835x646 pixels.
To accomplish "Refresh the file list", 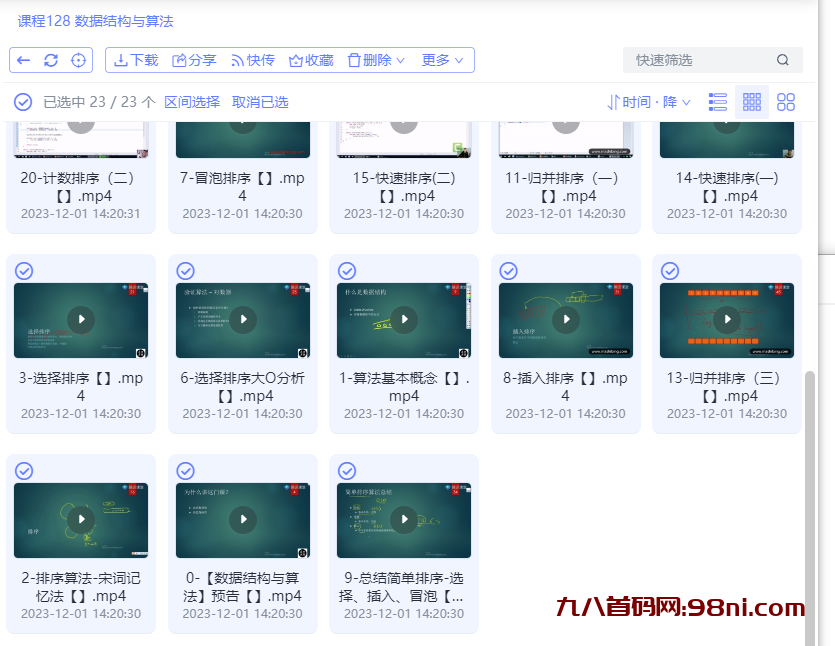I will pyautogui.click(x=50, y=60).
